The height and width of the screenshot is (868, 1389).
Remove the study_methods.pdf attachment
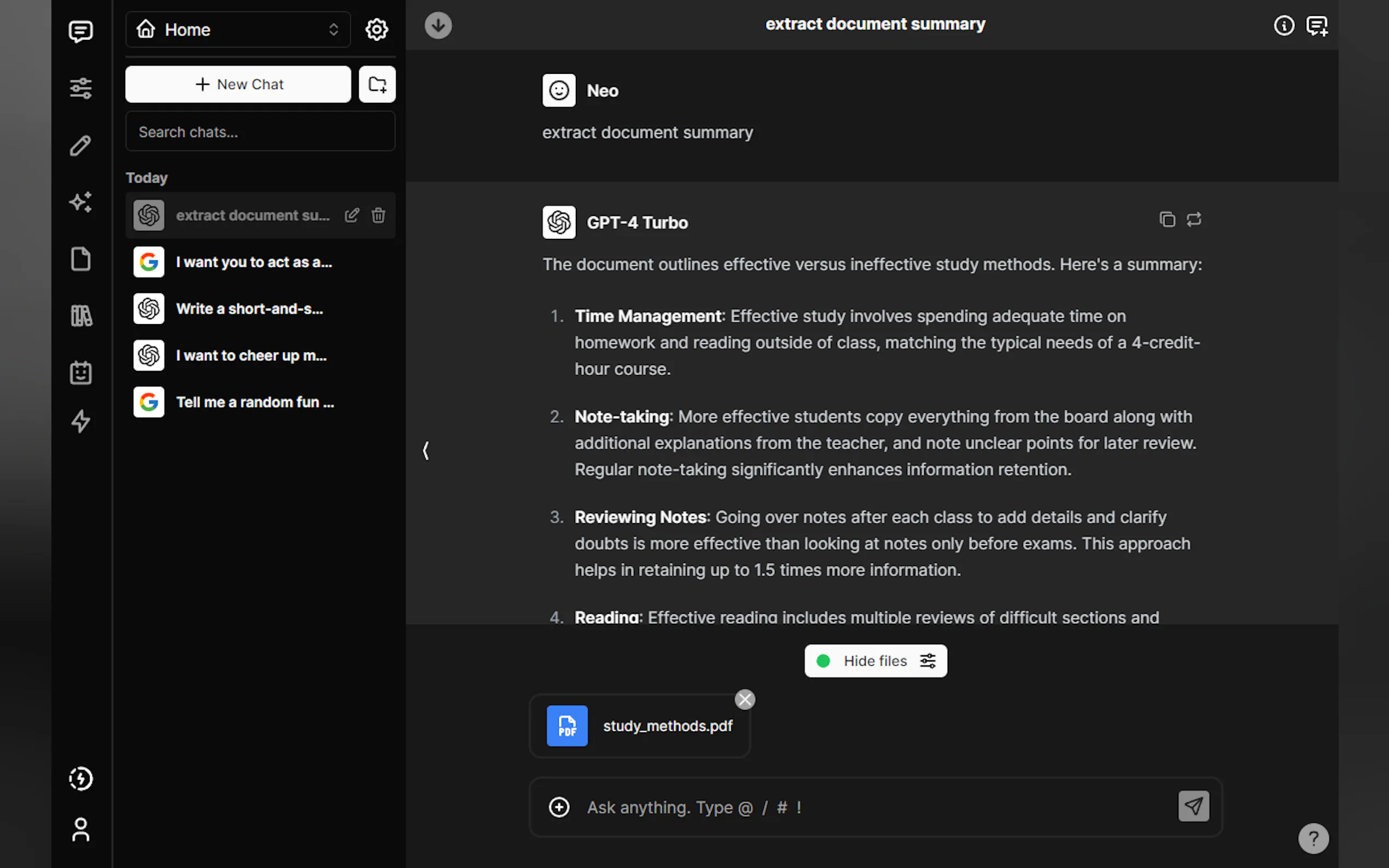pyautogui.click(x=745, y=699)
